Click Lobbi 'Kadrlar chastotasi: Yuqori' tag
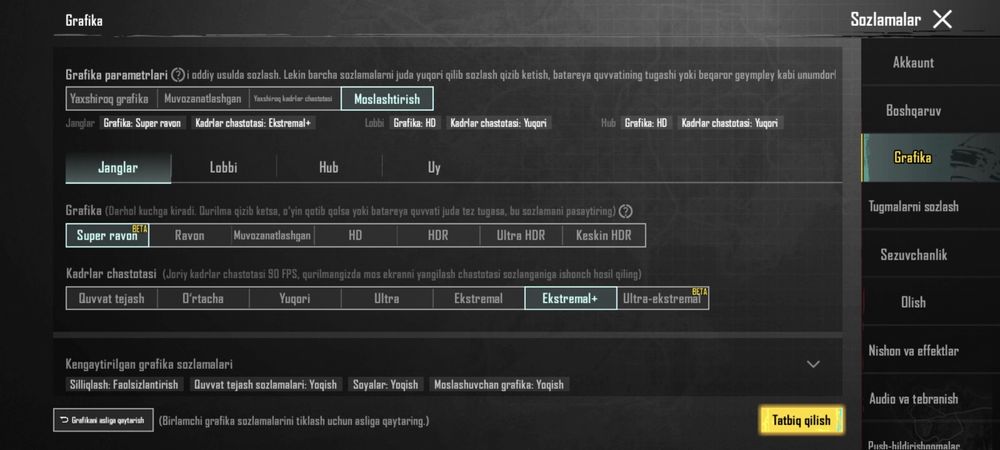1000x450 pixels. click(499, 123)
